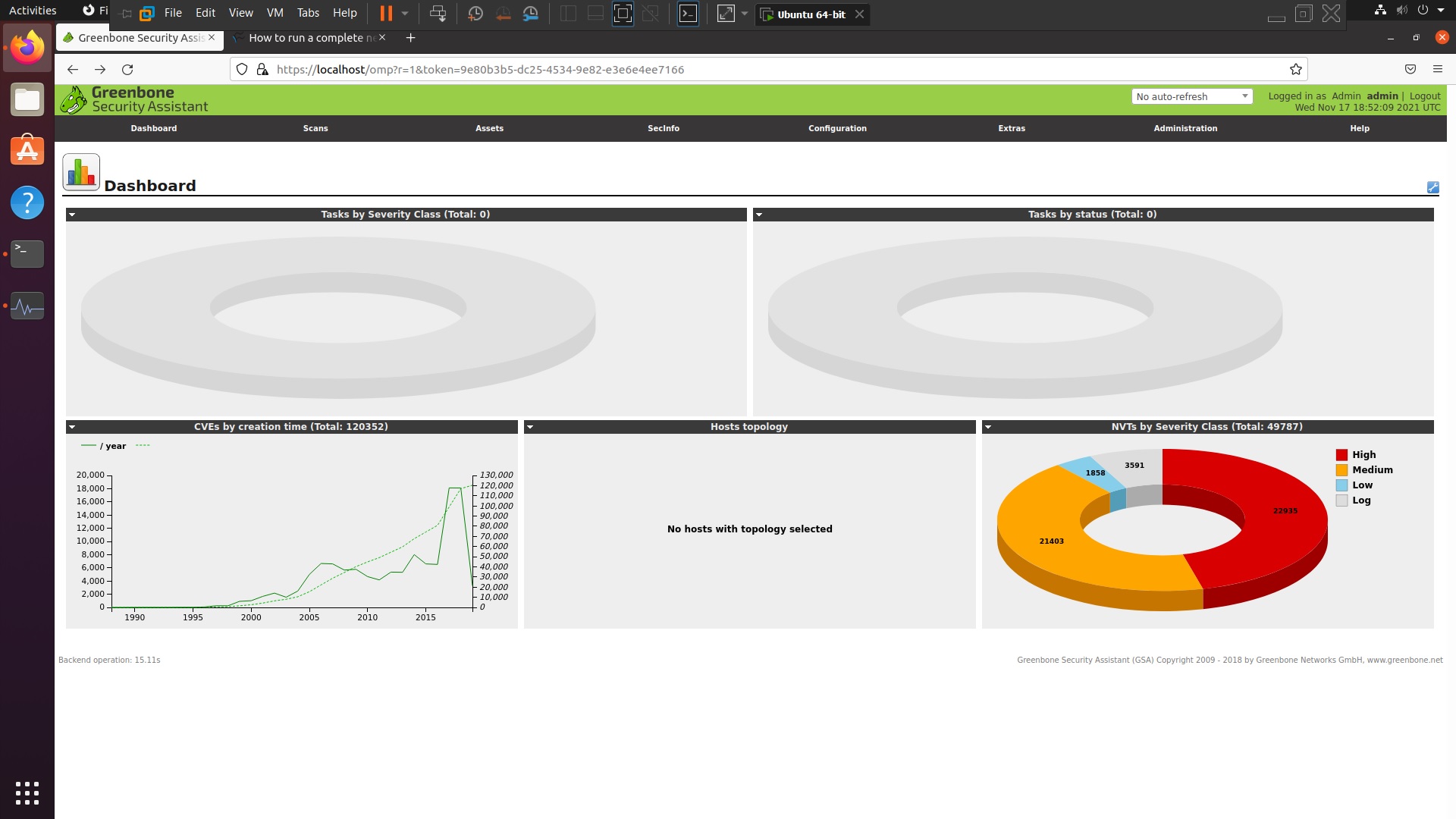Screen dimensions: 1456x819
Task: Click the Dashboard bar chart icon
Action: 81,172
